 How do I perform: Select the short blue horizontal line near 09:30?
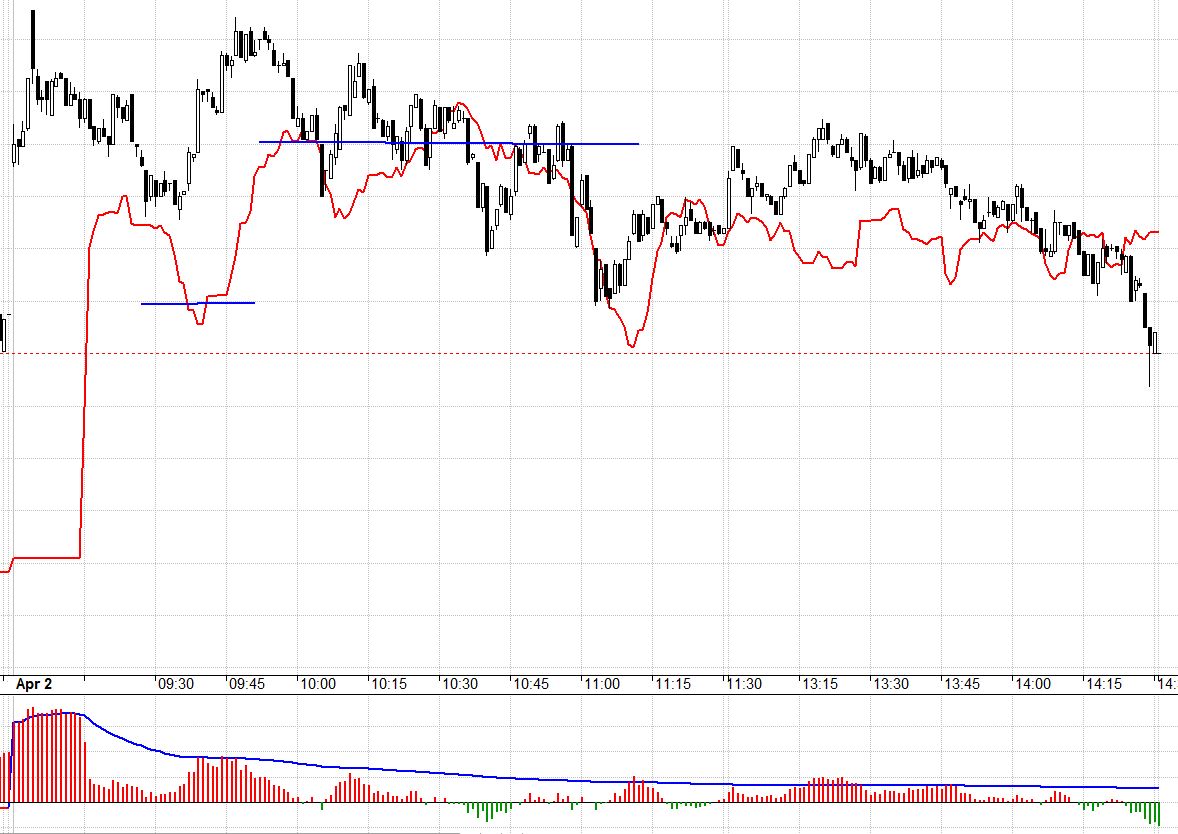pyautogui.click(x=197, y=303)
